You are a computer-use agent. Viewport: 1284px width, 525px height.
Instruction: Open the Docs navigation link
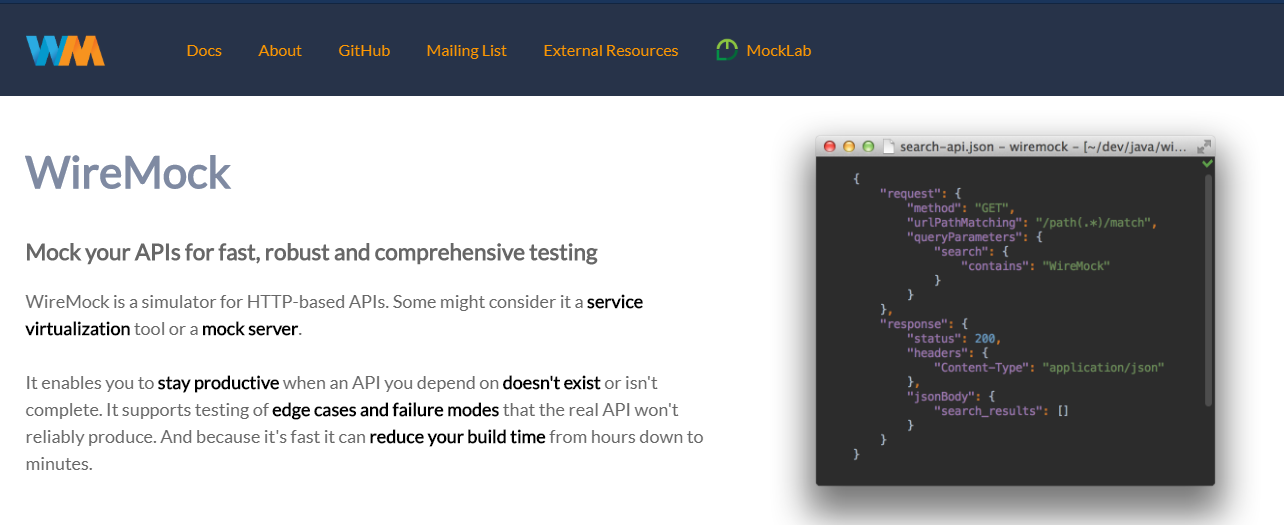[x=204, y=50]
